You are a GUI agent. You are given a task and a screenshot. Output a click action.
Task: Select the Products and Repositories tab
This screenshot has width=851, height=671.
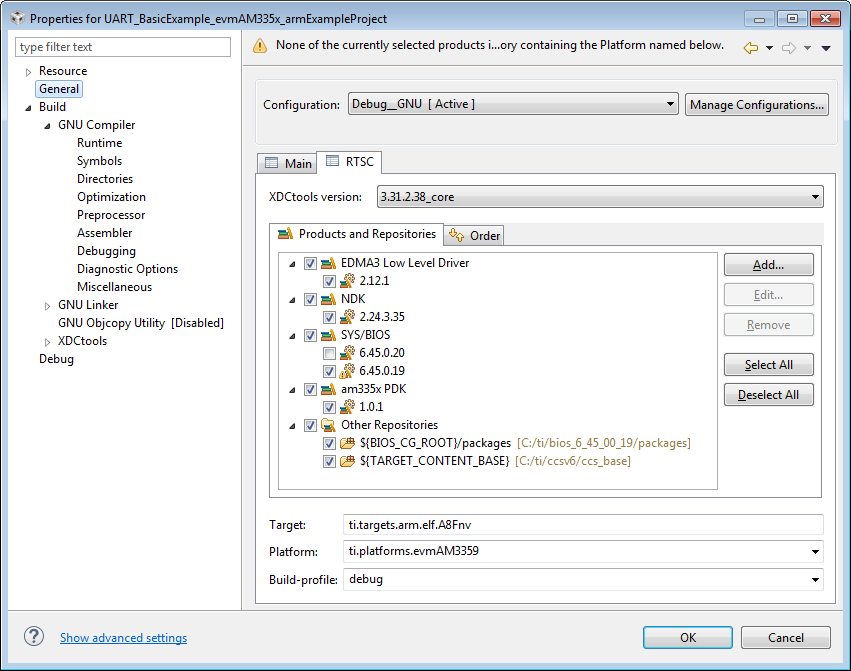[x=357, y=234]
